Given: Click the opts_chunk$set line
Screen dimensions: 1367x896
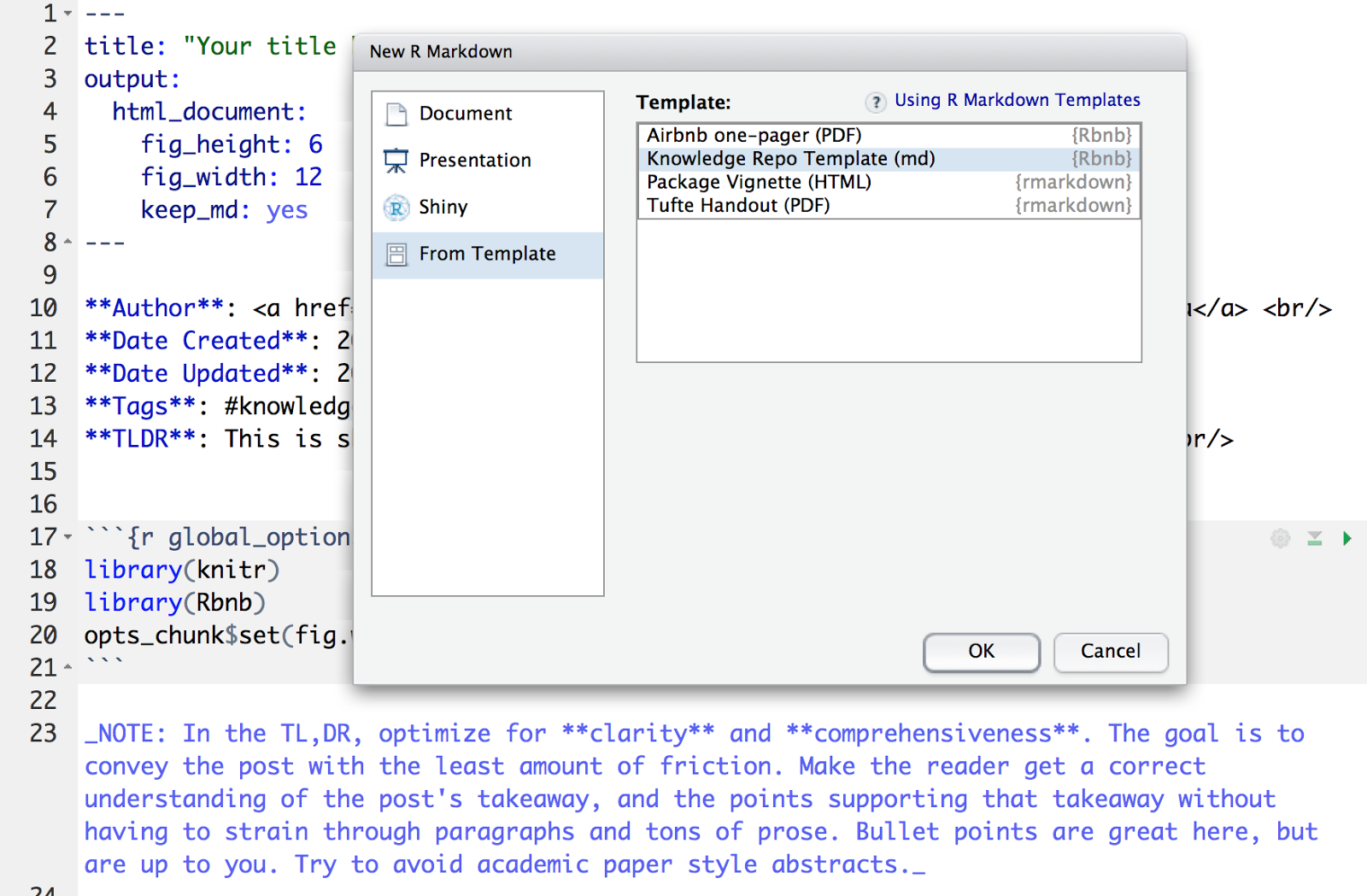Looking at the screenshot, I should [x=217, y=635].
